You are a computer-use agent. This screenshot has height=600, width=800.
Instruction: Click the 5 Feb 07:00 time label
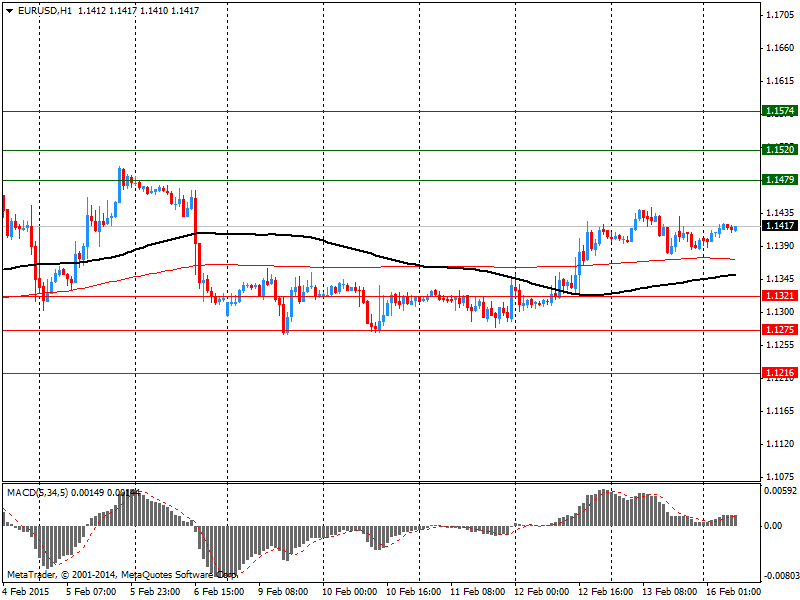(91, 592)
